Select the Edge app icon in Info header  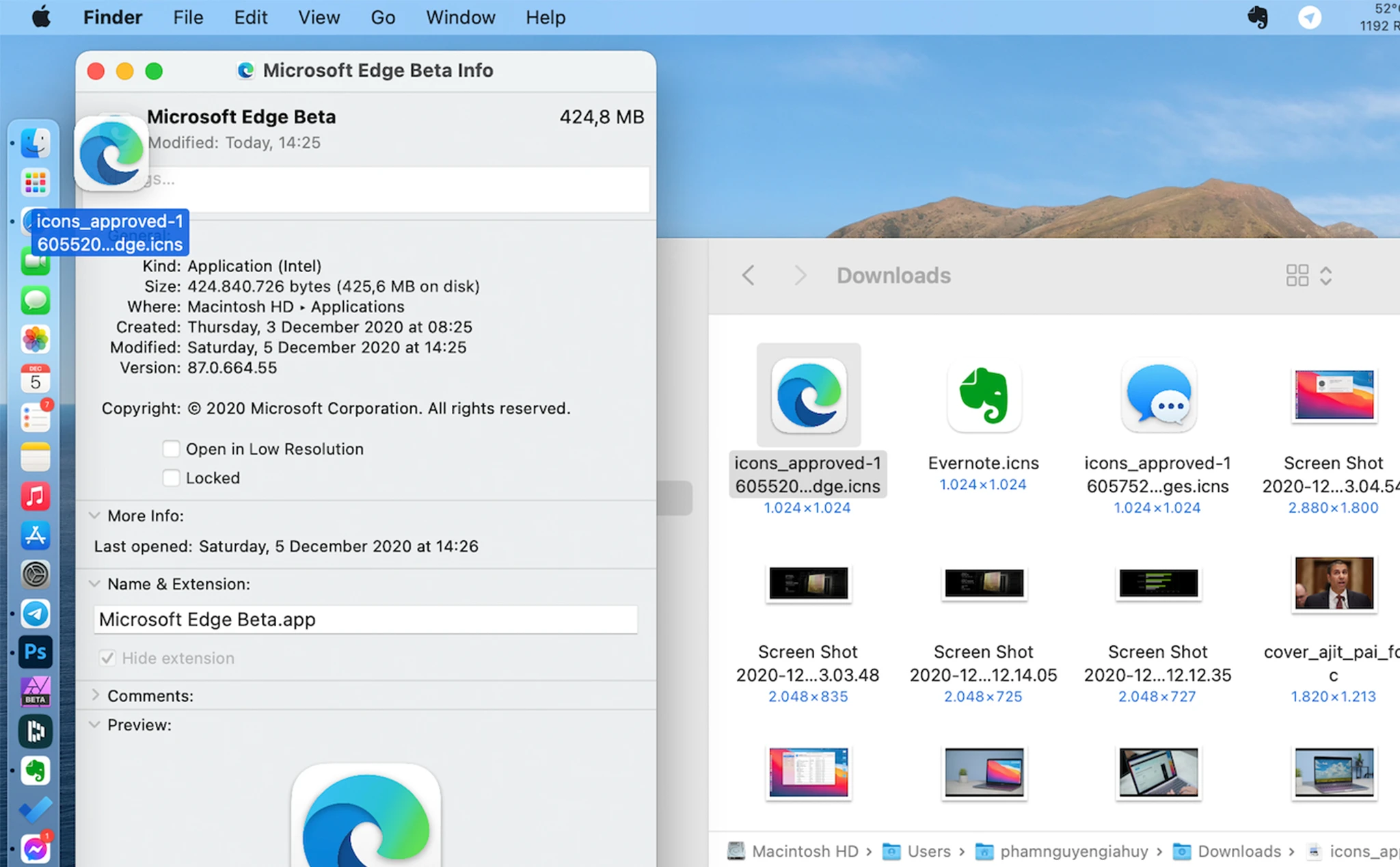(111, 154)
